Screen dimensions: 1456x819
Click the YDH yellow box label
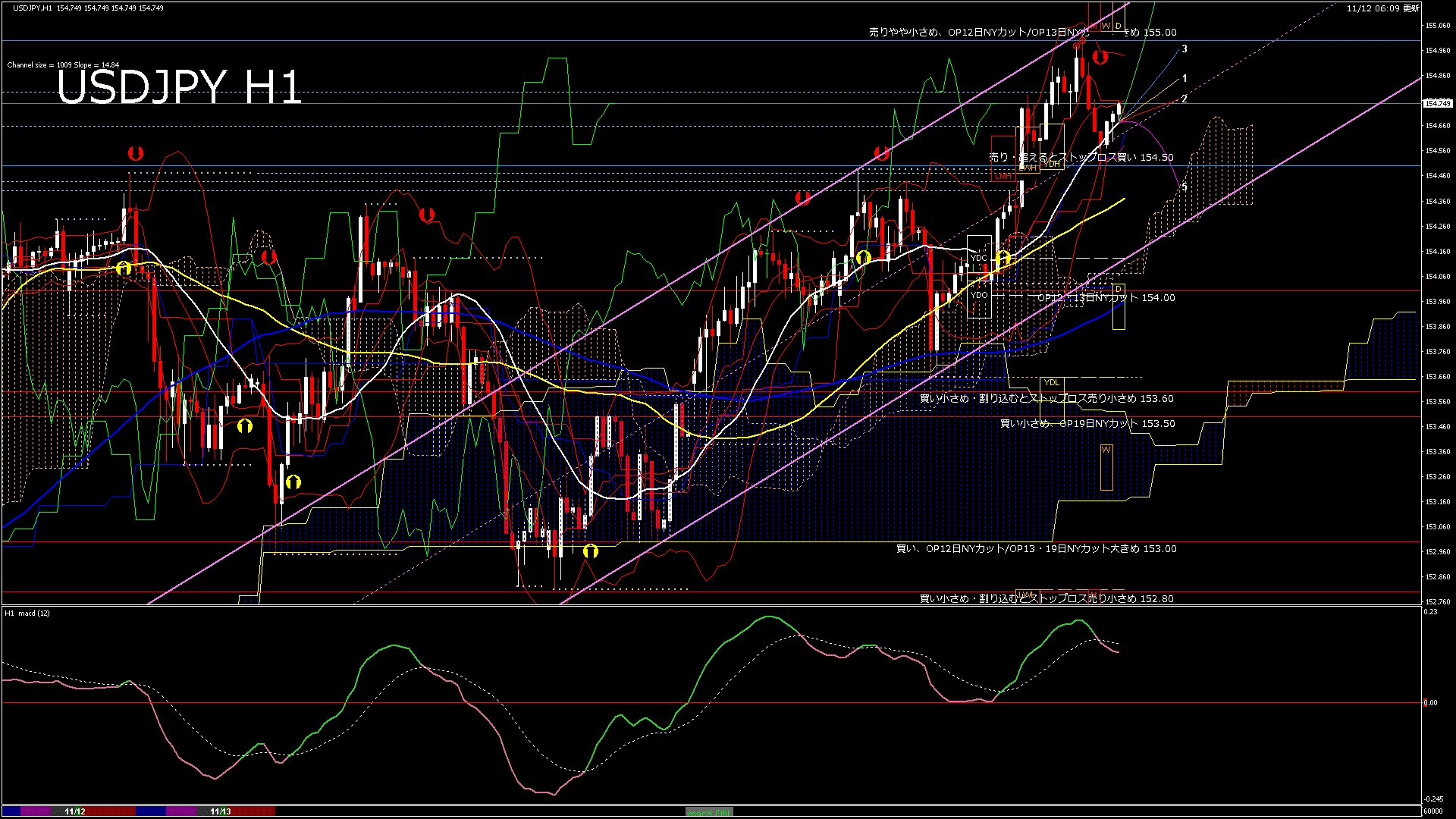tap(1052, 164)
